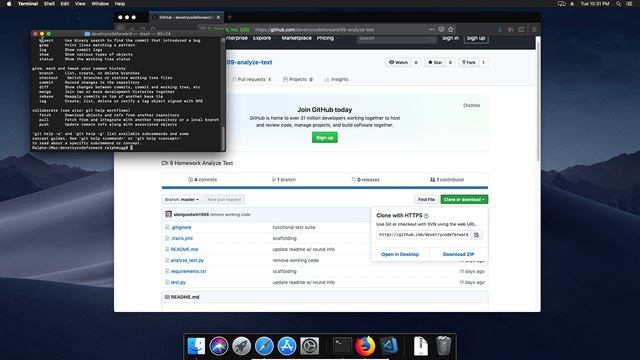Bookmark page with Firefox star icon
Image resolution: width=640 pixels, height=360 pixels.
click(x=451, y=29)
